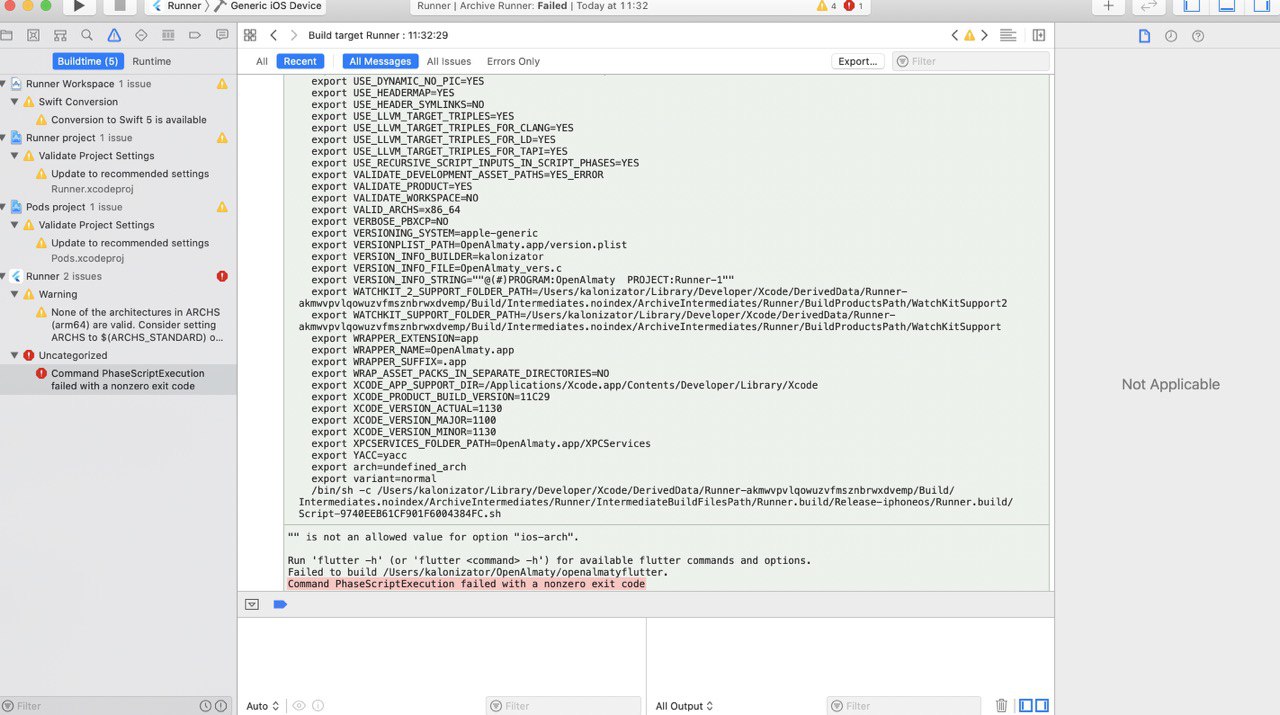Select the Errors Only filter
The image size is (1280, 715).
pos(513,61)
